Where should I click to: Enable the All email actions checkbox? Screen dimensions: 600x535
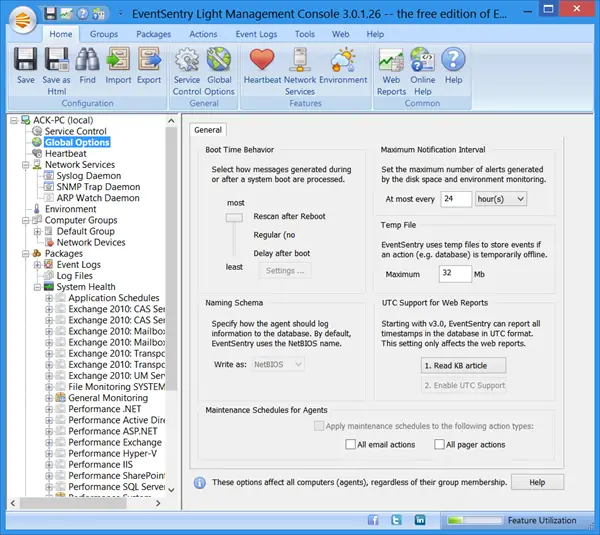[x=350, y=444]
